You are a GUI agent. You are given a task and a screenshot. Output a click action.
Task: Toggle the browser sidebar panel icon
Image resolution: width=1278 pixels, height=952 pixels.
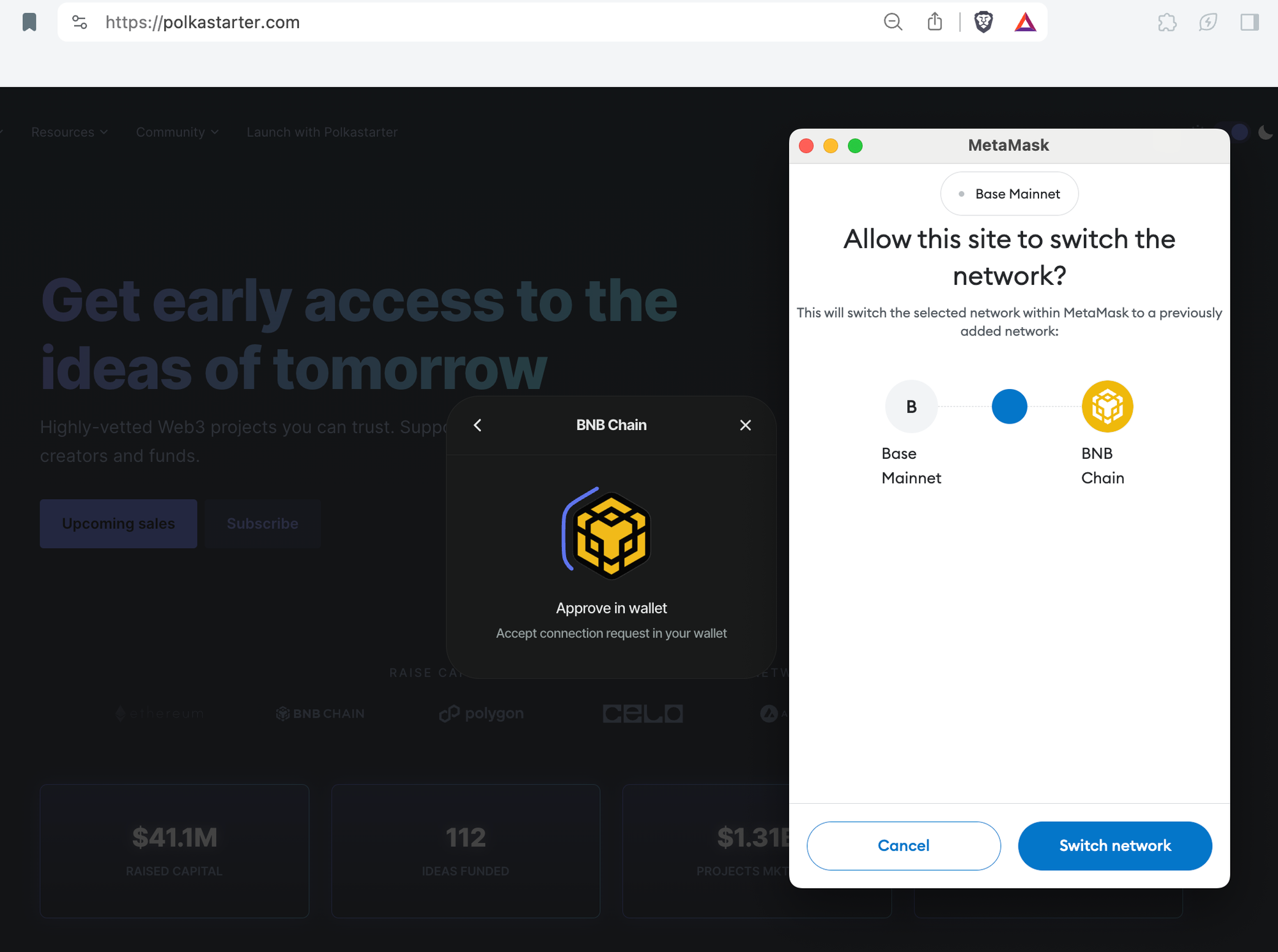[x=1249, y=22]
